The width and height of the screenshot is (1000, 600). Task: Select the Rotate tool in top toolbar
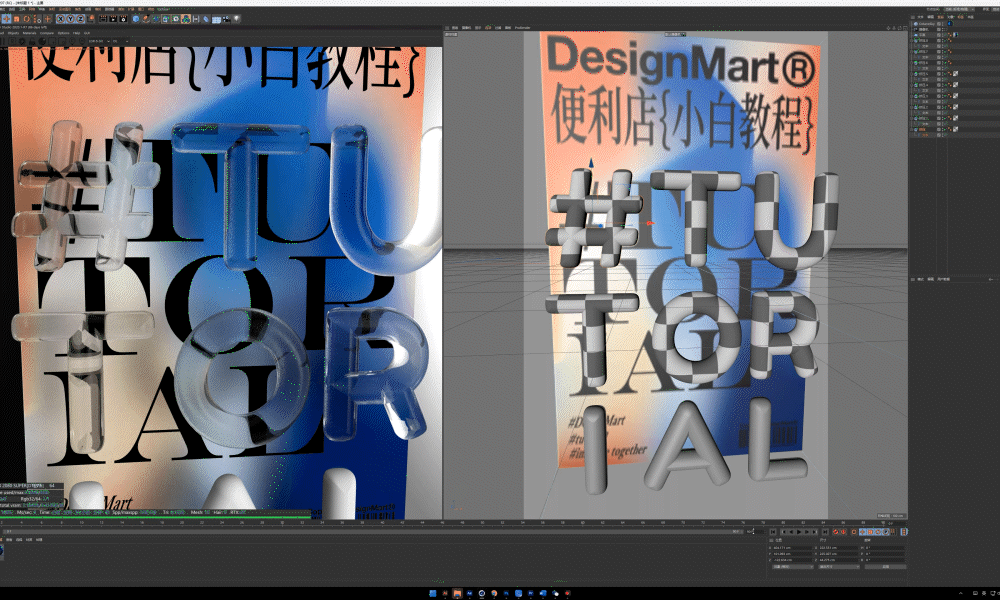tap(26, 19)
